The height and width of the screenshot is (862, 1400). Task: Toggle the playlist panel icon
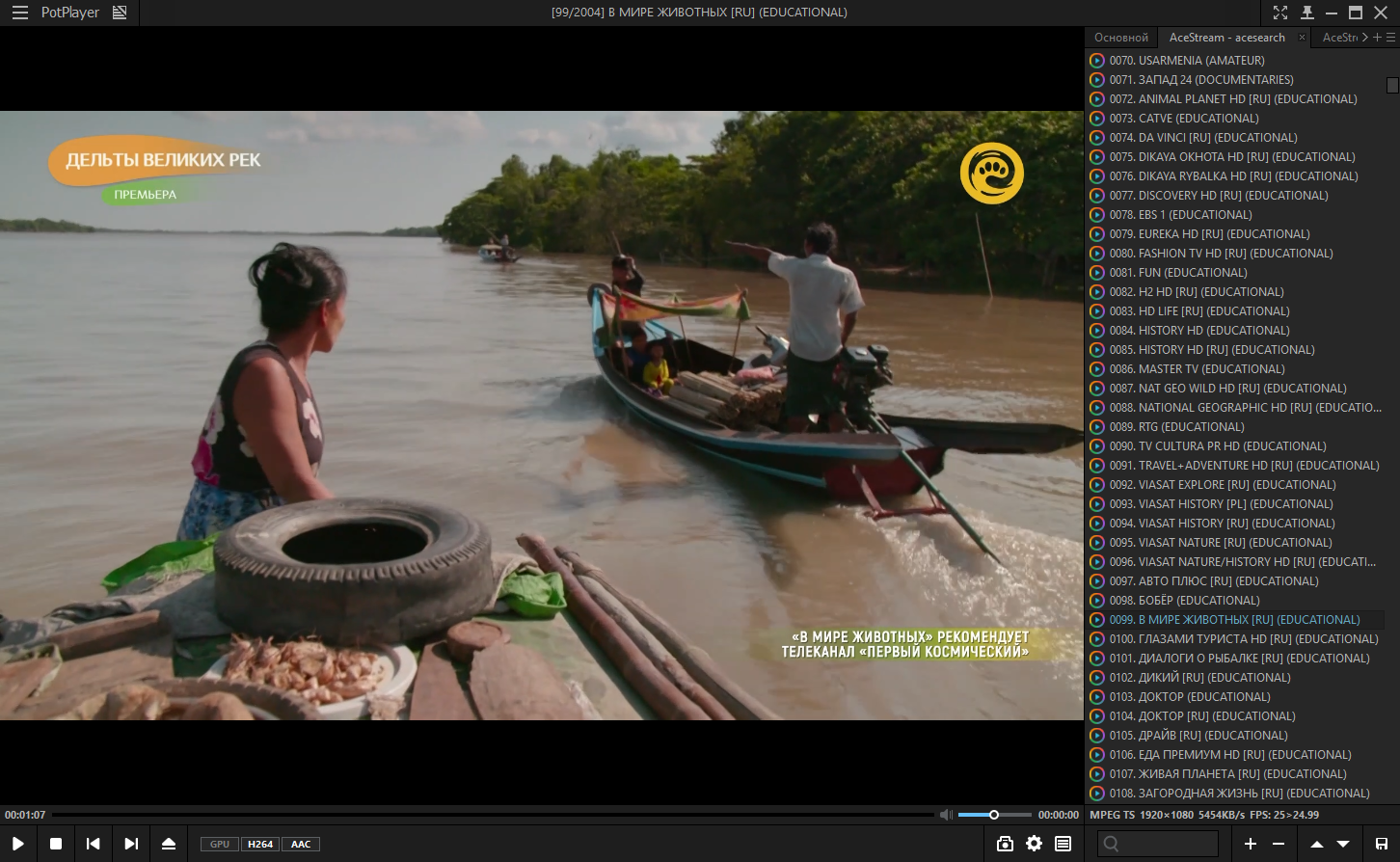[x=1063, y=844]
